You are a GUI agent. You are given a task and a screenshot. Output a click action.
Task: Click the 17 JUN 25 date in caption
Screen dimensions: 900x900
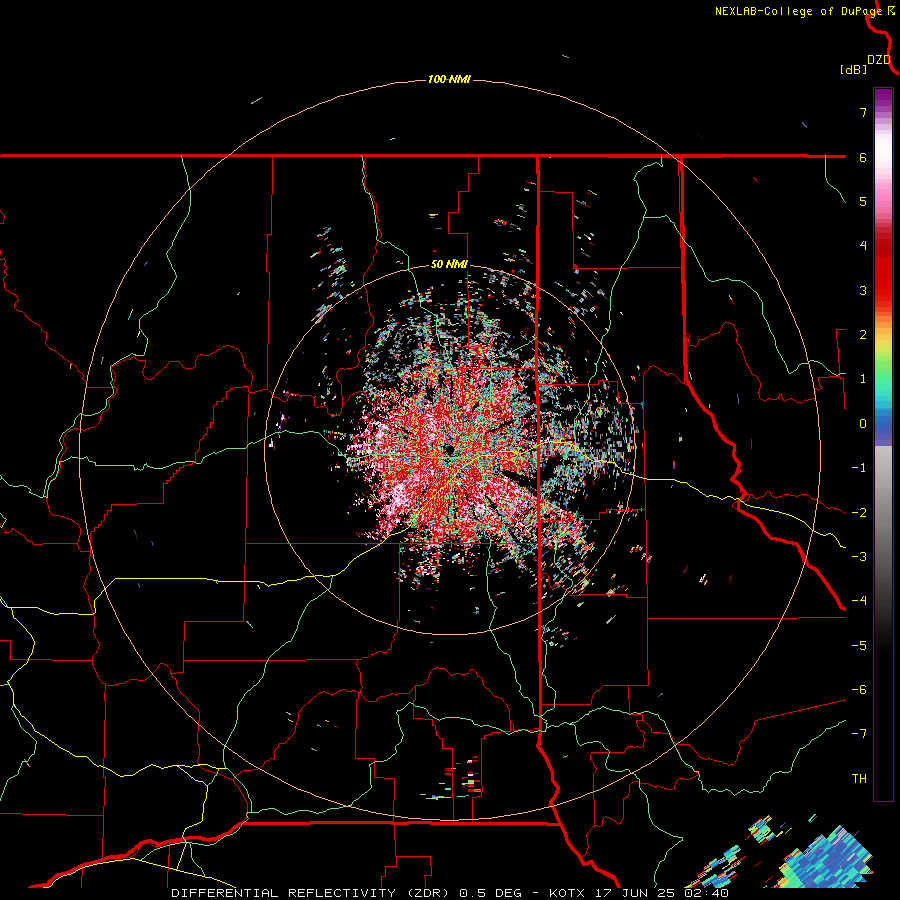click(x=633, y=893)
